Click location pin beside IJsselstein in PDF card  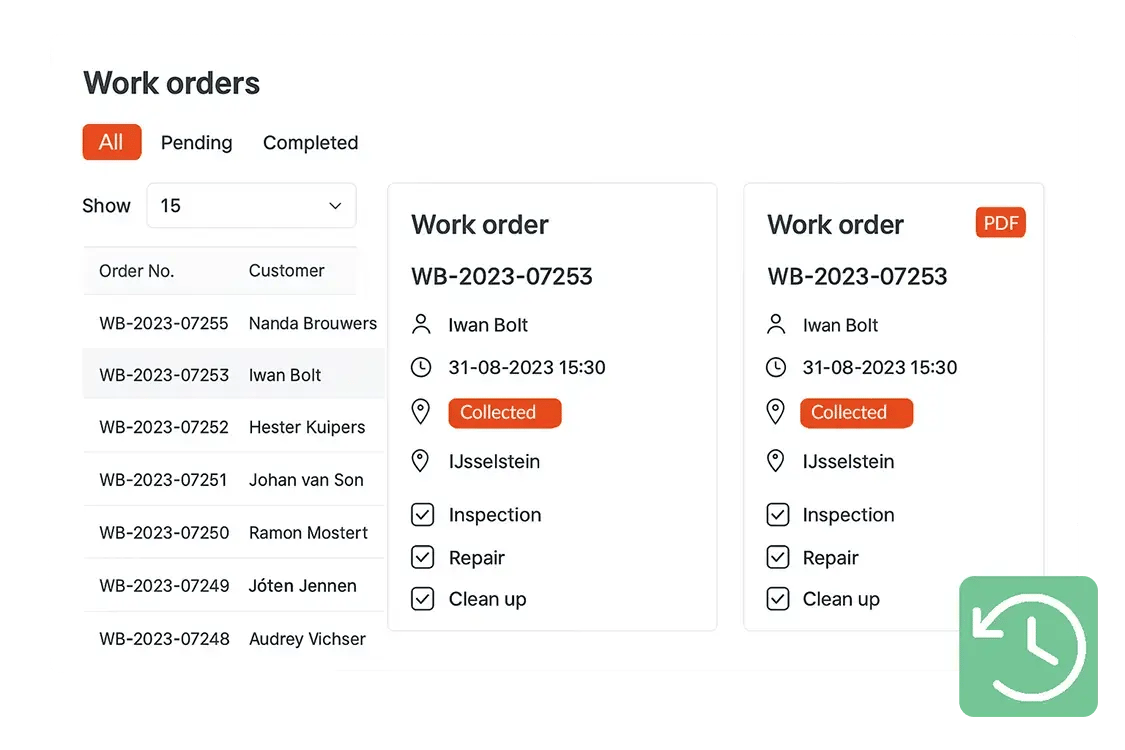[776, 461]
